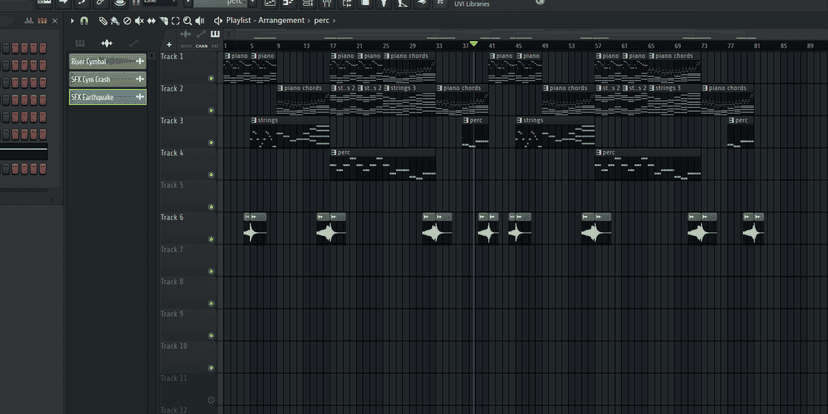Select SFX Earthquake in the picker

point(100,97)
